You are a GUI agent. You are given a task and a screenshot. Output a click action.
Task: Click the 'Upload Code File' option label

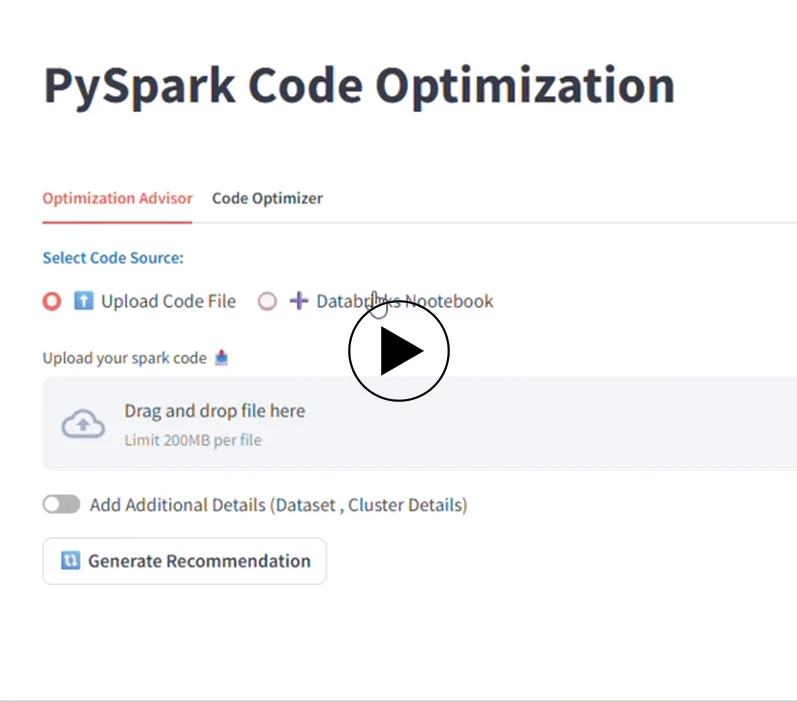coord(168,301)
